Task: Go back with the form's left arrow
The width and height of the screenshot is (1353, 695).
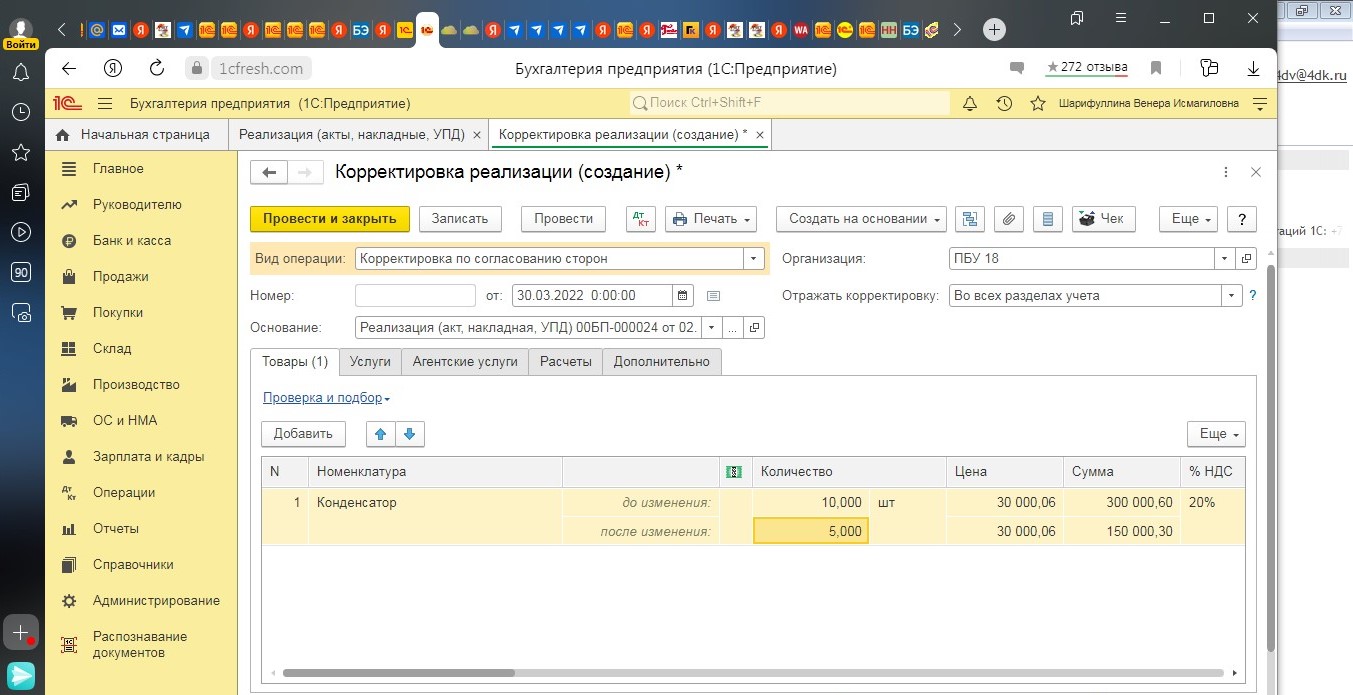Action: (x=268, y=172)
